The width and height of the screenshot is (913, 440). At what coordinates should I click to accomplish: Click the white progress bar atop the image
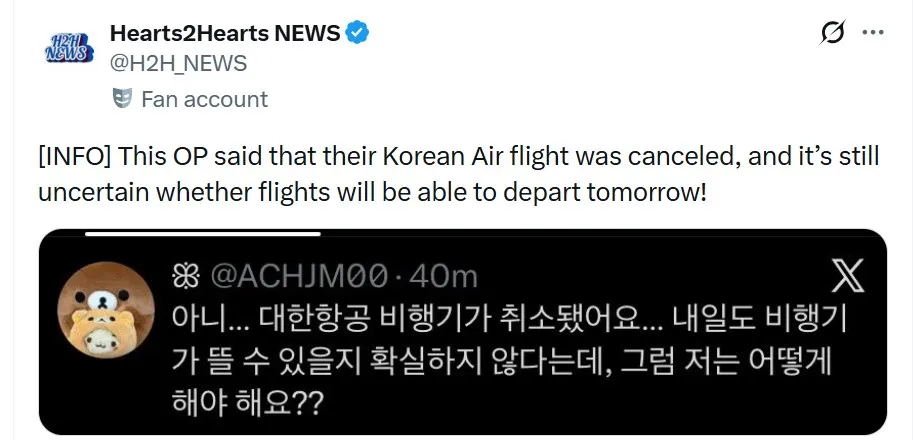click(203, 234)
